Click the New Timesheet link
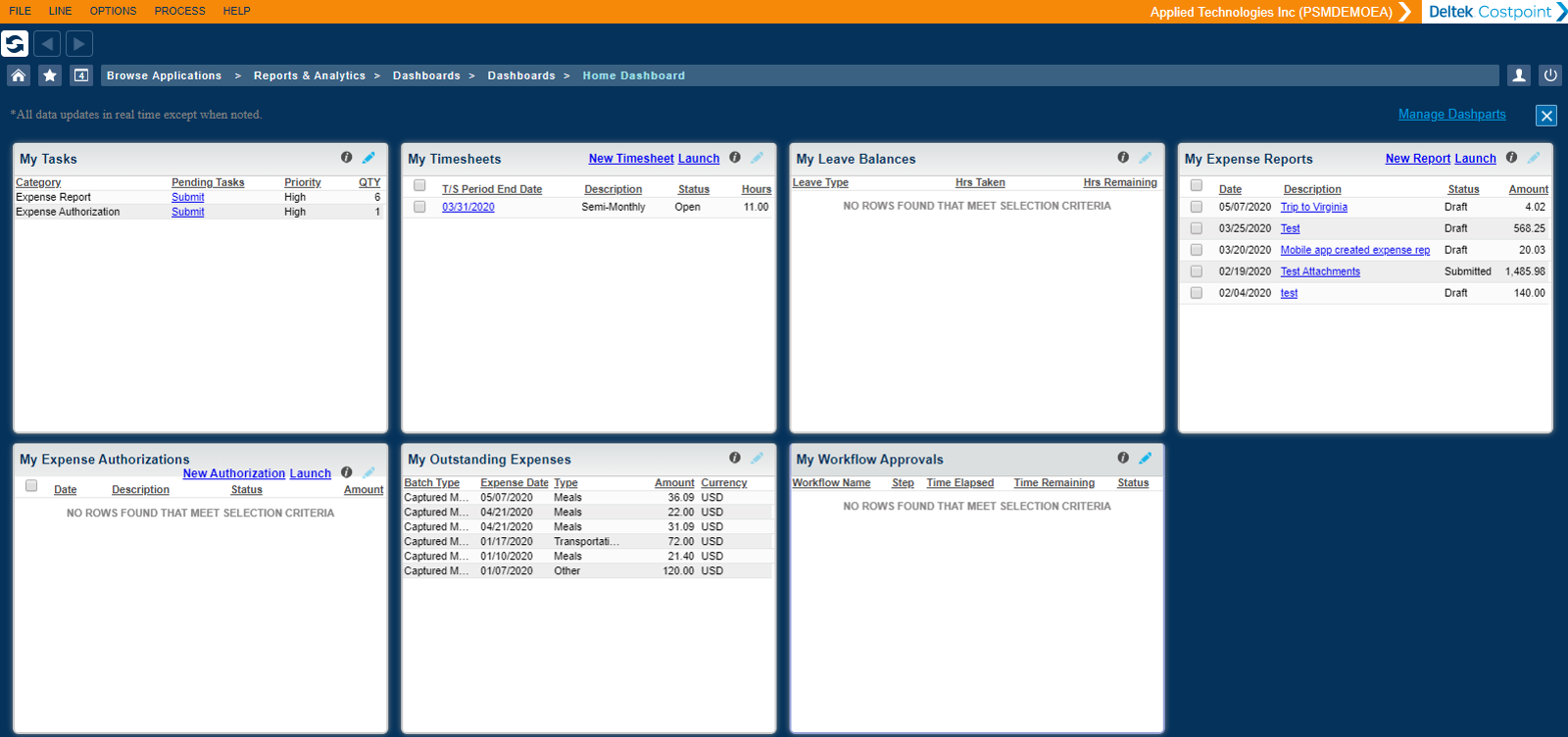Image resolution: width=1568 pixels, height=737 pixels. [x=631, y=159]
